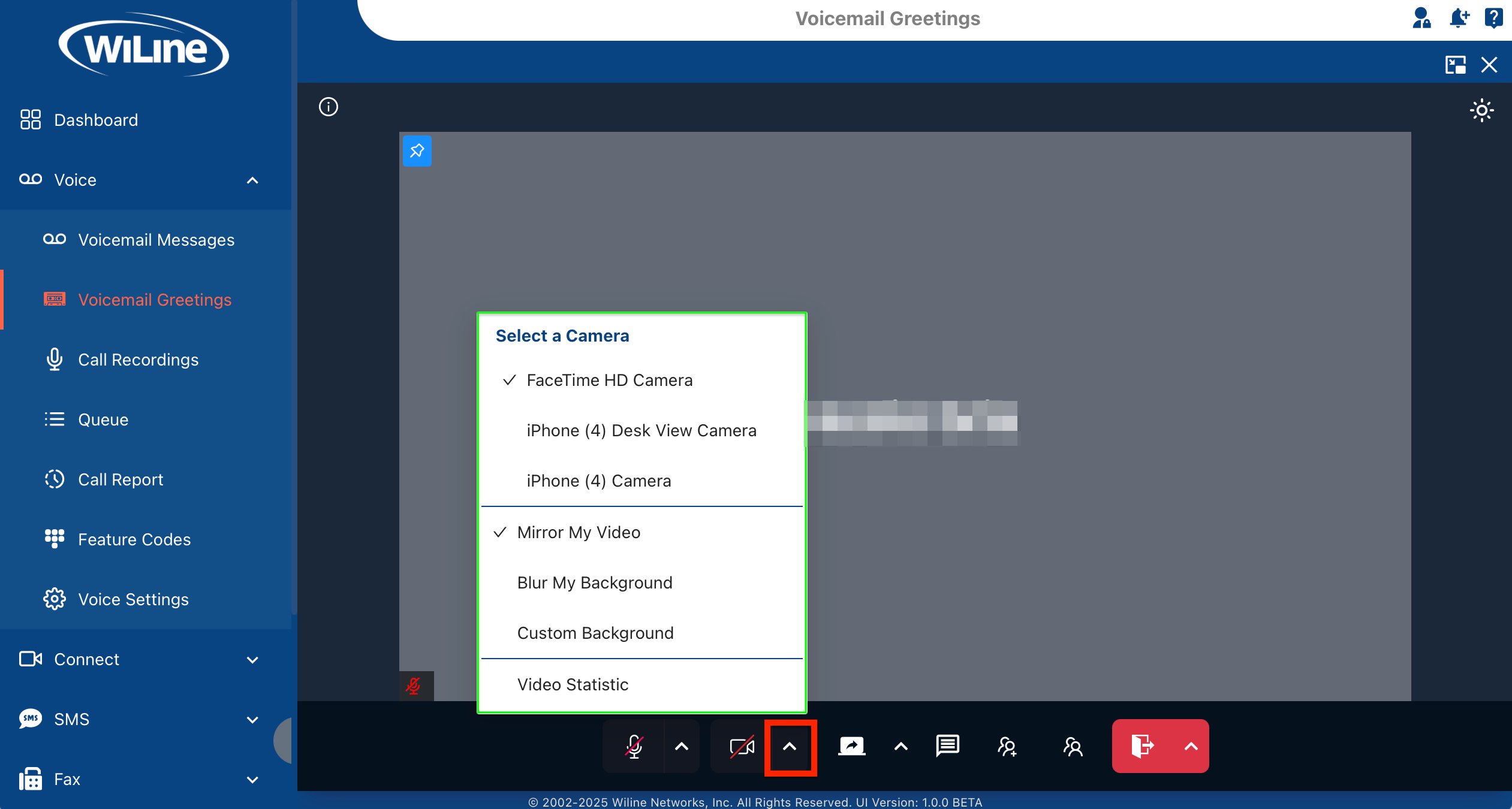Click the red leave meeting button
Viewport: 1512px width, 809px height.
click(1142, 746)
